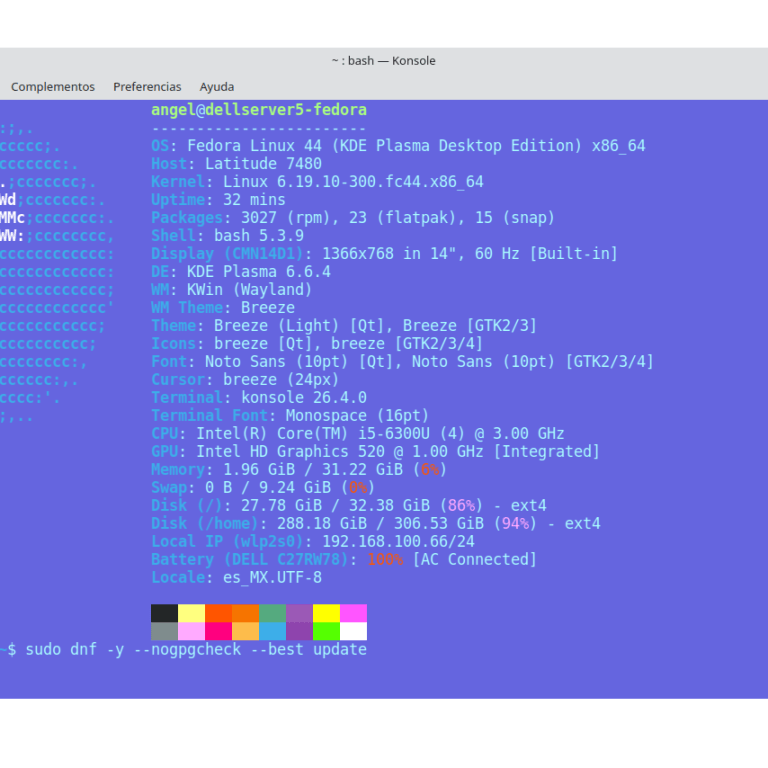The width and height of the screenshot is (768, 768).
Task: Select the angel@dellserver5-fedora header text
Action: click(259, 110)
